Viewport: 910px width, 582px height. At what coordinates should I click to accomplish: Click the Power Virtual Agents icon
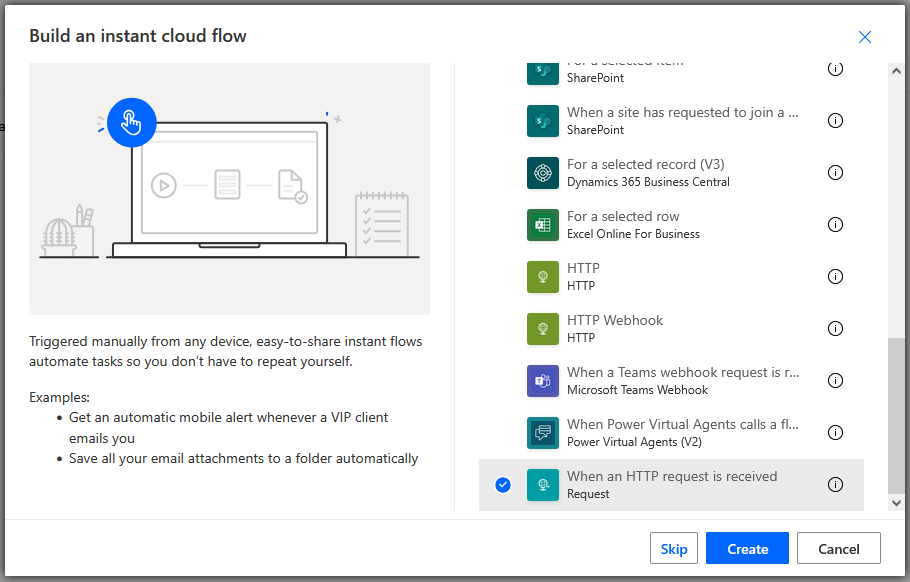[x=543, y=433]
